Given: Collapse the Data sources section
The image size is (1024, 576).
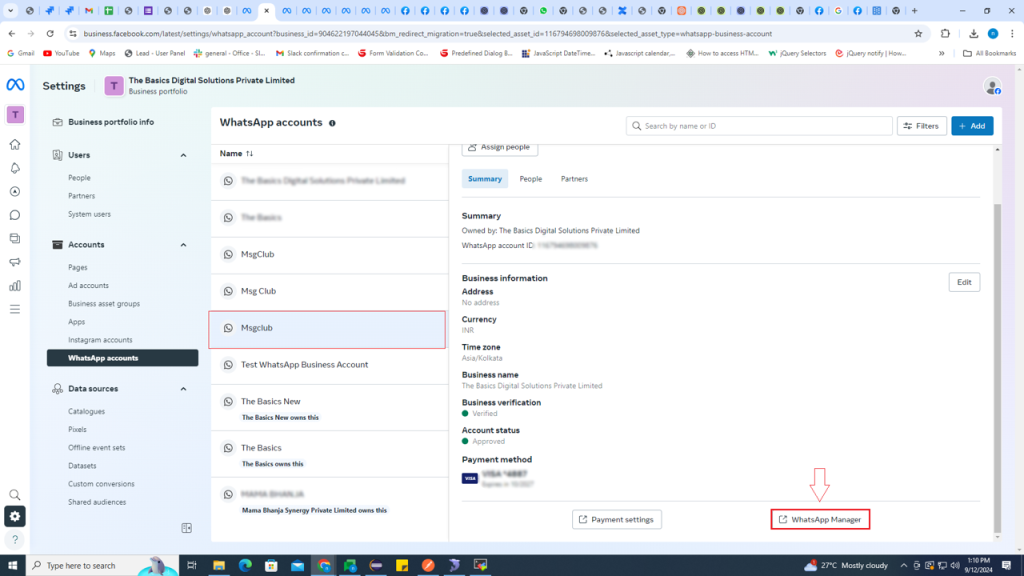Looking at the screenshot, I should [x=184, y=389].
